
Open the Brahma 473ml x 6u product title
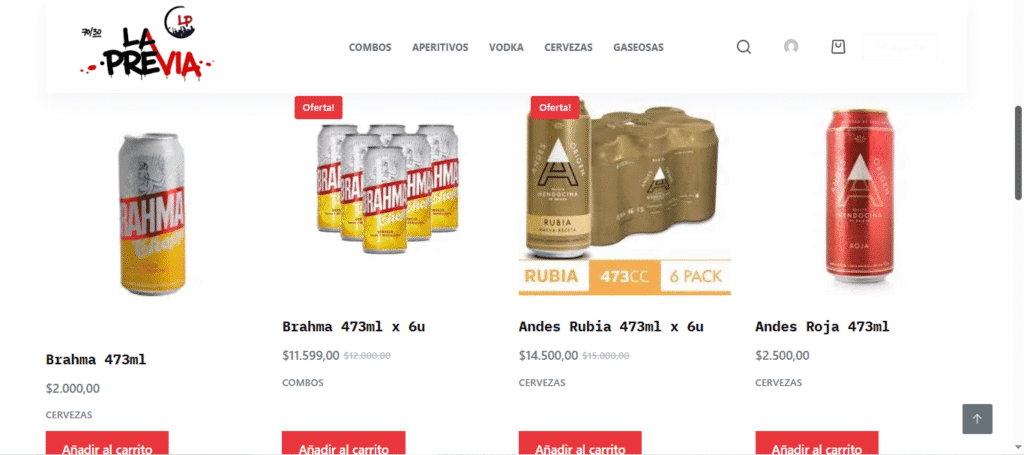(353, 326)
